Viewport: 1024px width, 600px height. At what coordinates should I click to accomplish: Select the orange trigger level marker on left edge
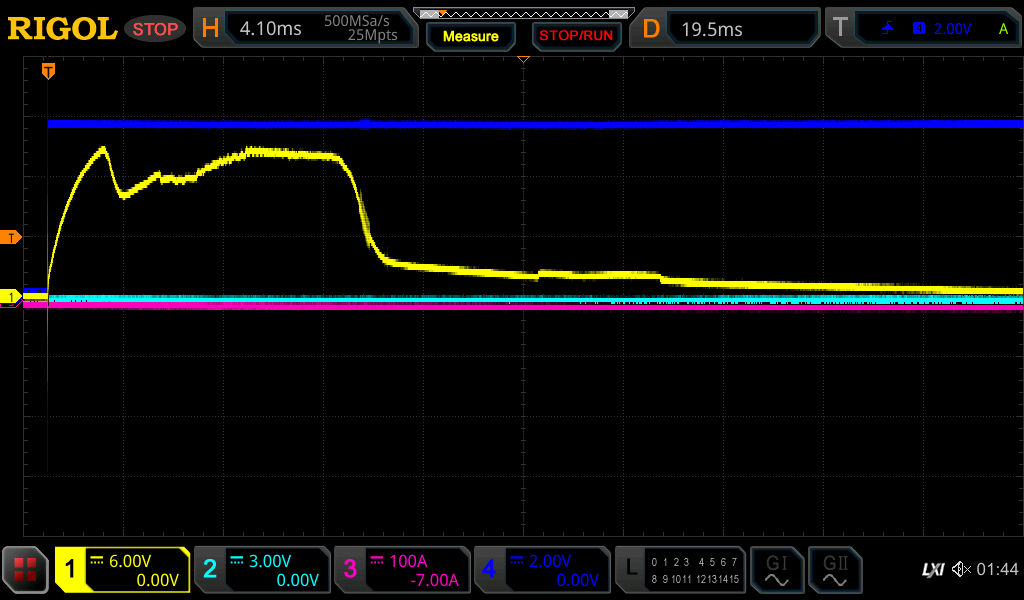tap(12, 237)
